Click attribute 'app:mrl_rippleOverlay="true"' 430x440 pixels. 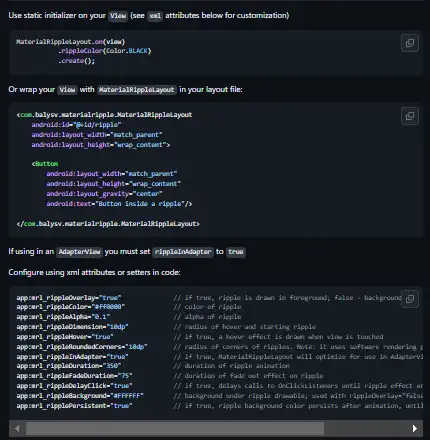click(69, 298)
